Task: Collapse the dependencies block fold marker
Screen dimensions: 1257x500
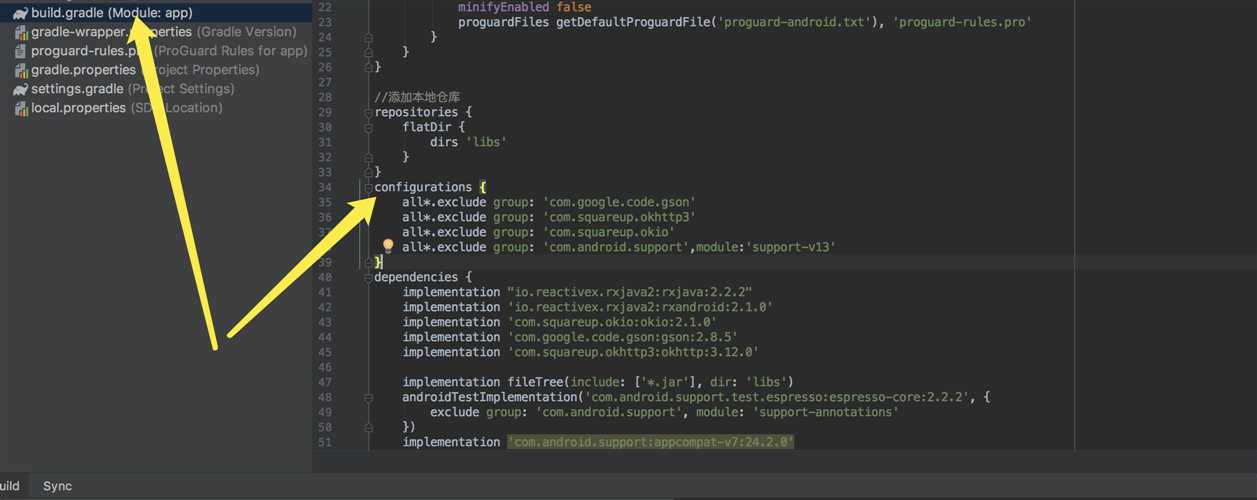Action: point(368,277)
